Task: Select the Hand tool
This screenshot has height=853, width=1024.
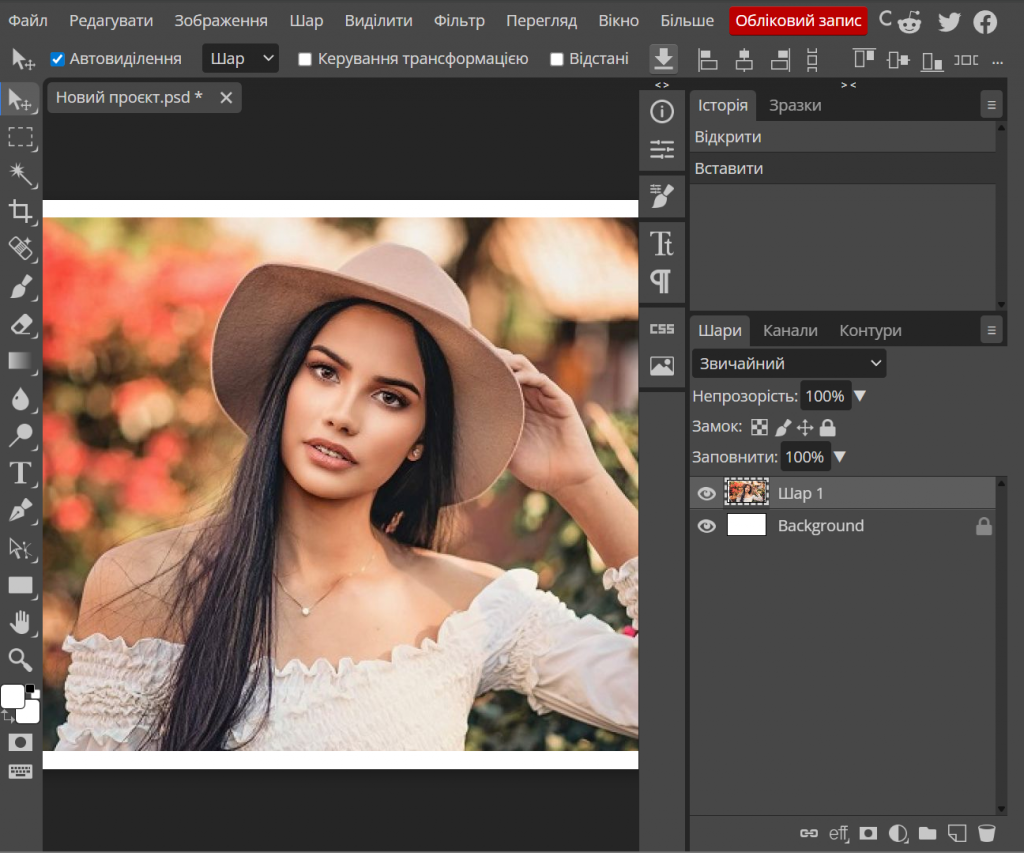Action: pos(20,622)
